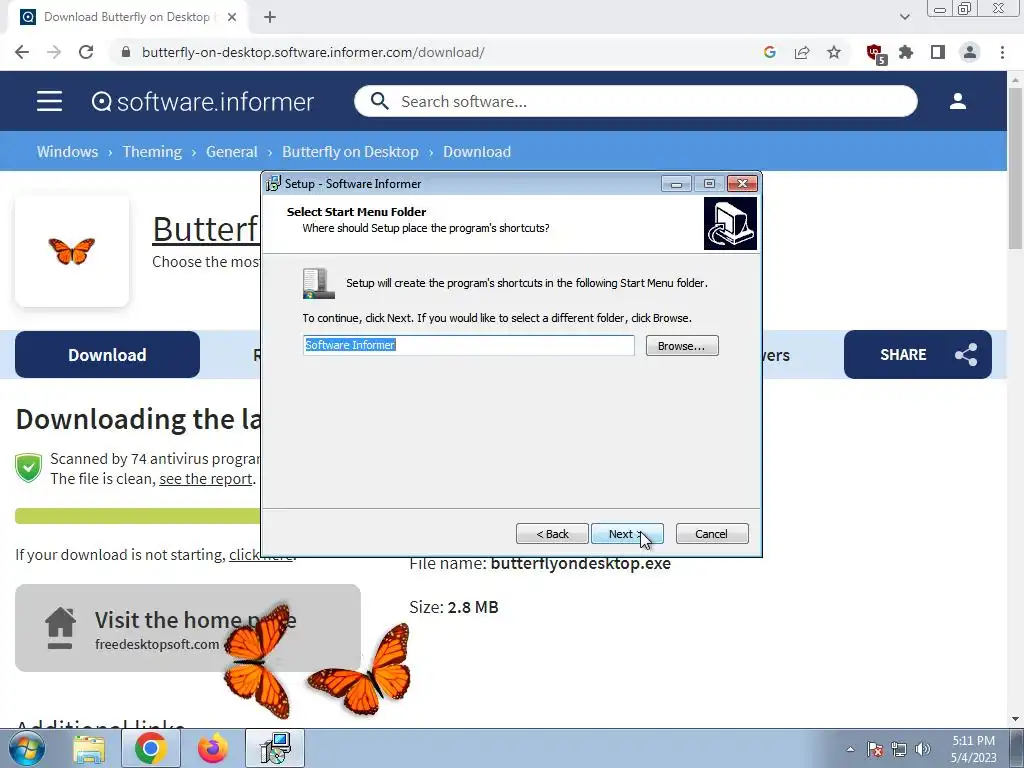Open network tray icon

click(899, 749)
